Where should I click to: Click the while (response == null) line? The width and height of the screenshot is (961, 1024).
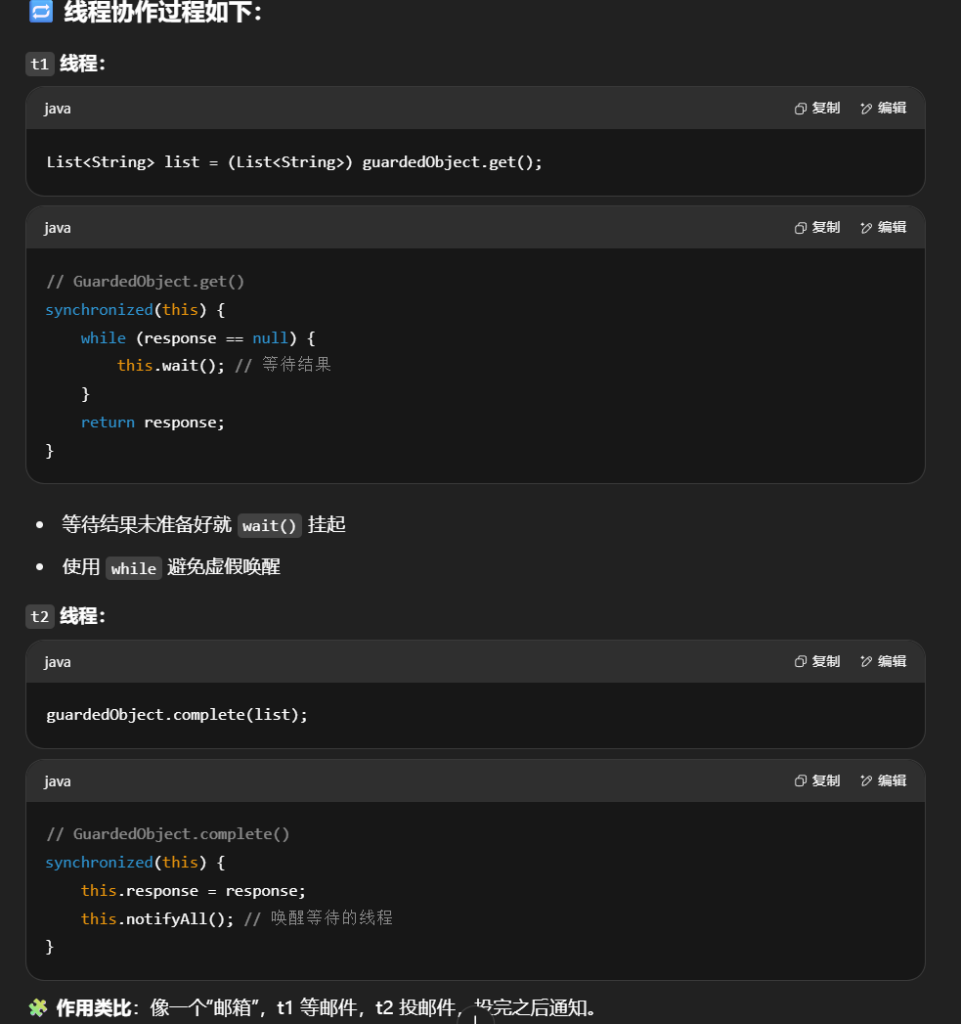[x=198, y=338]
